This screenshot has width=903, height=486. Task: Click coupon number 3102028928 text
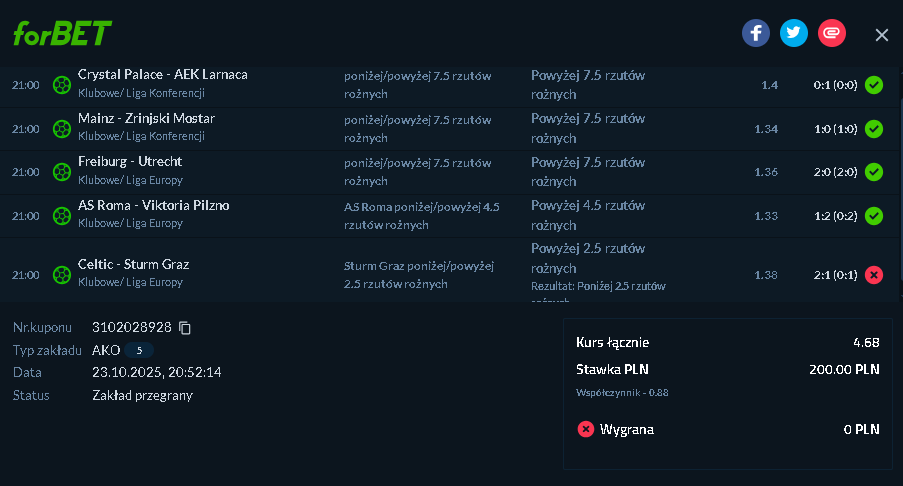(x=132, y=328)
